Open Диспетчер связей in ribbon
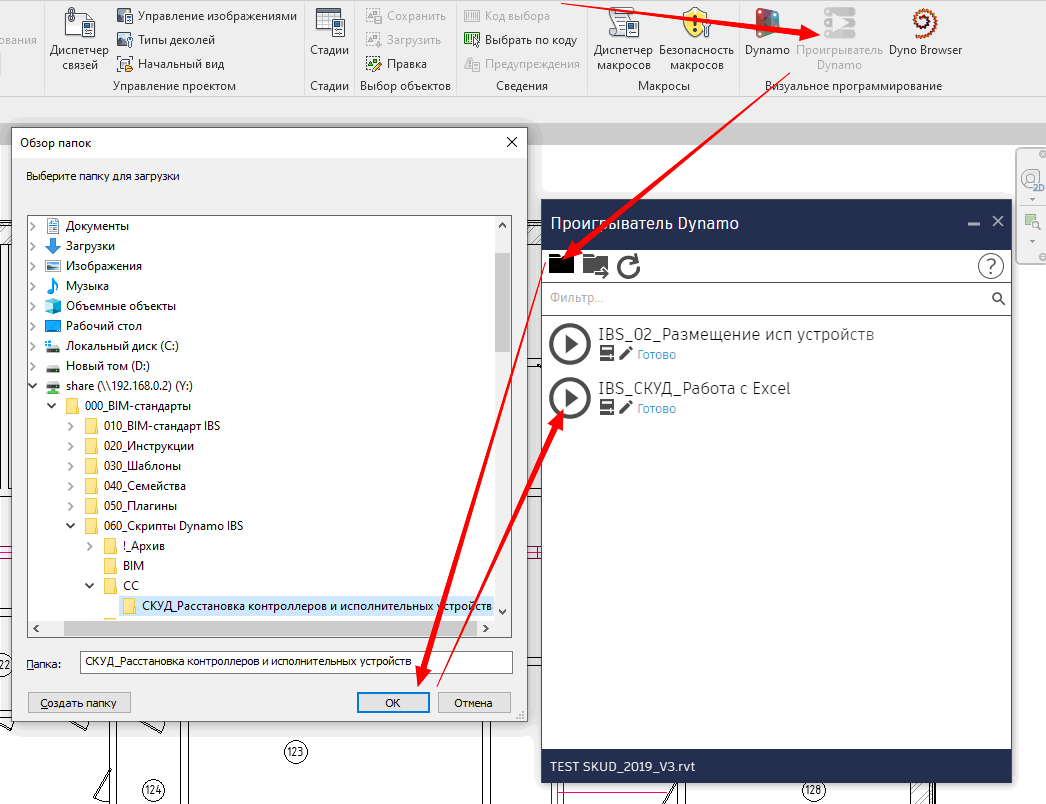This screenshot has width=1046, height=804. pyautogui.click(x=79, y=39)
